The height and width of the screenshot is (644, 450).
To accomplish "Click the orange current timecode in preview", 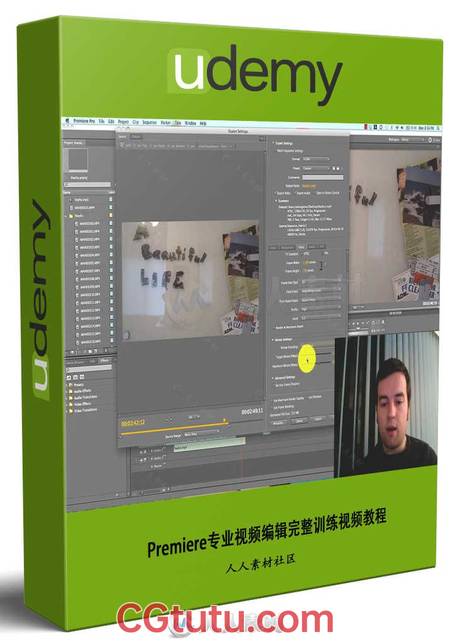I will point(133,422).
